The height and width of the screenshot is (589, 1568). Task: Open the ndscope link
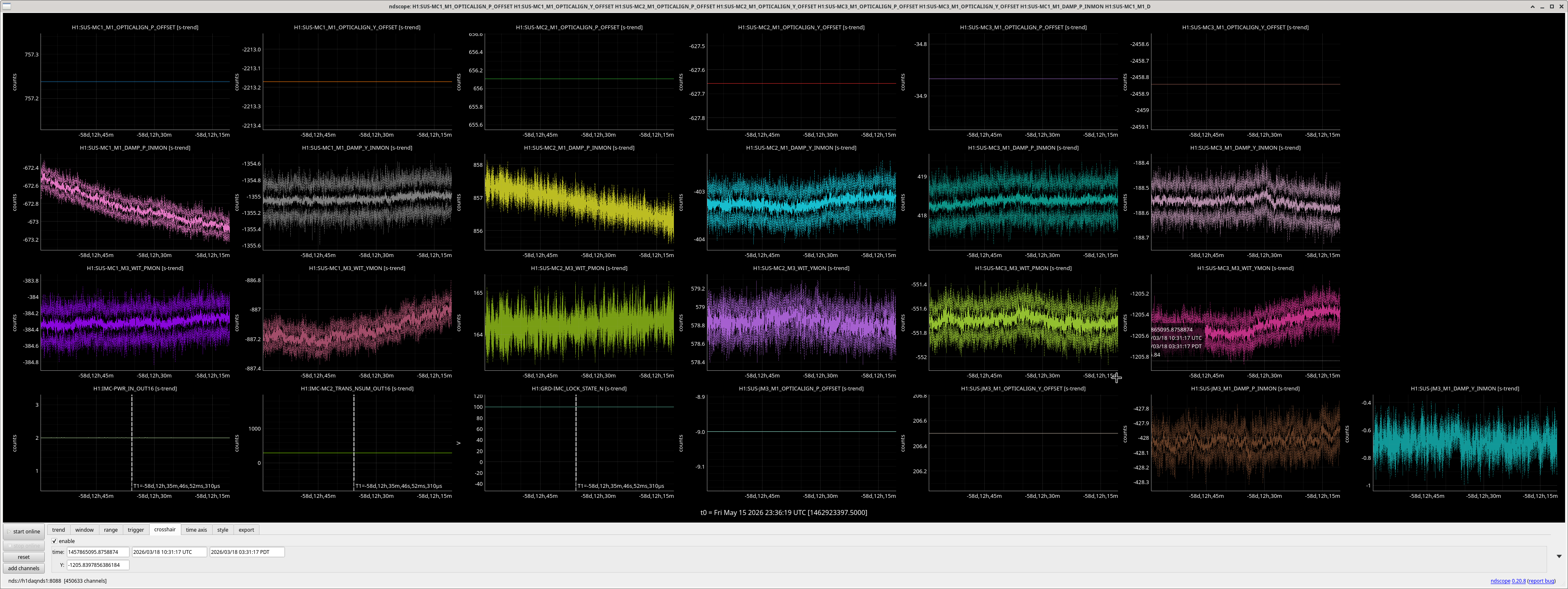point(1500,581)
